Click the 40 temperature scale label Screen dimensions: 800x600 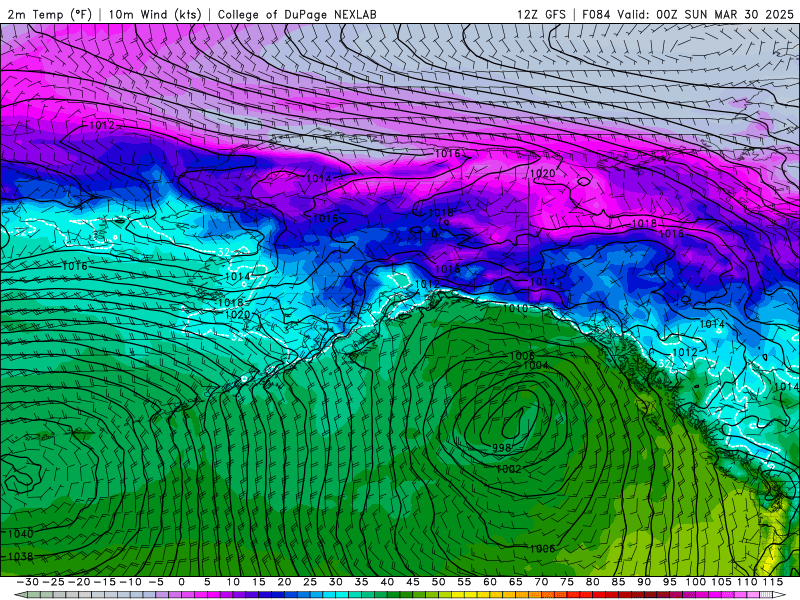(387, 582)
